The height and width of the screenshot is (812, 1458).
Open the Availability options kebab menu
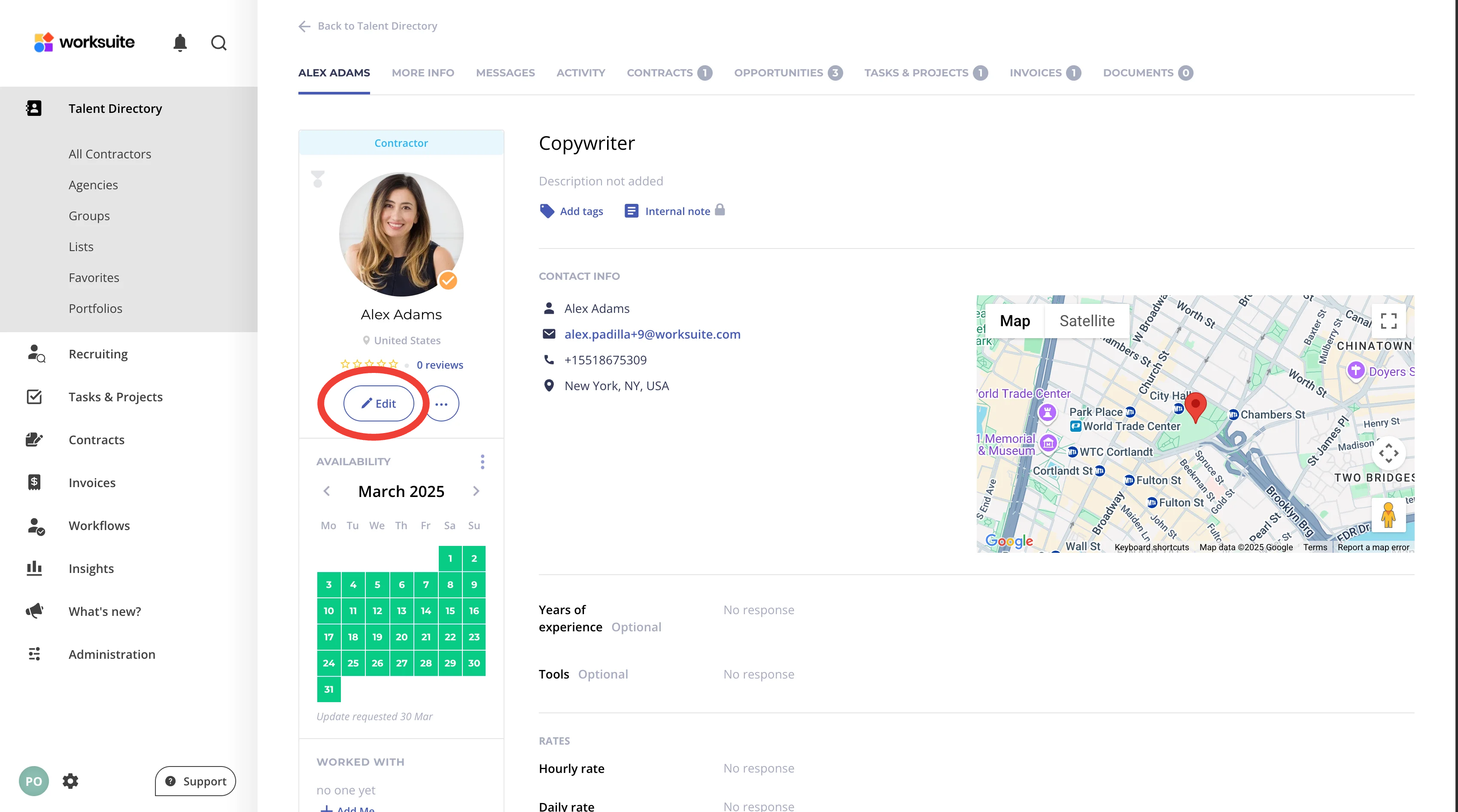tap(482, 462)
